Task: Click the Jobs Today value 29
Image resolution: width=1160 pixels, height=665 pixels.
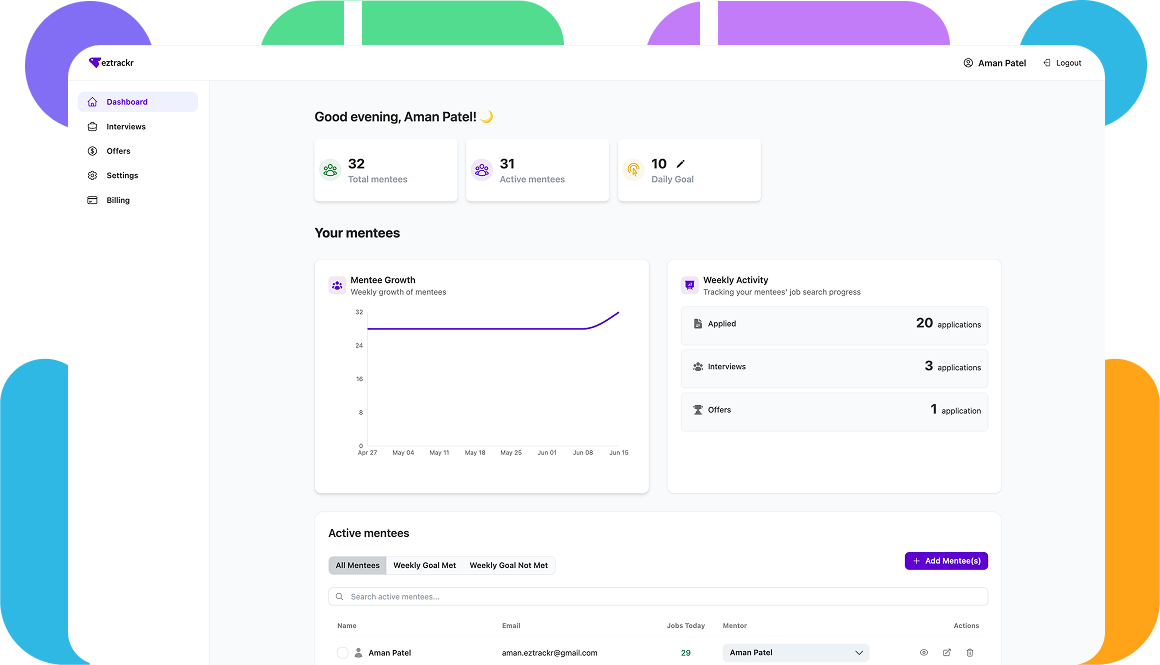Action: click(686, 653)
